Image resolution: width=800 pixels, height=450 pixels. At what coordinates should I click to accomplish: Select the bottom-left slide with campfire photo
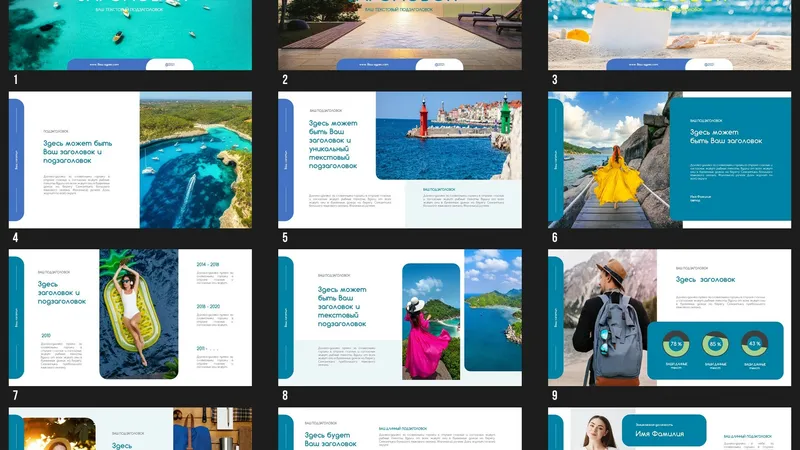point(130,429)
